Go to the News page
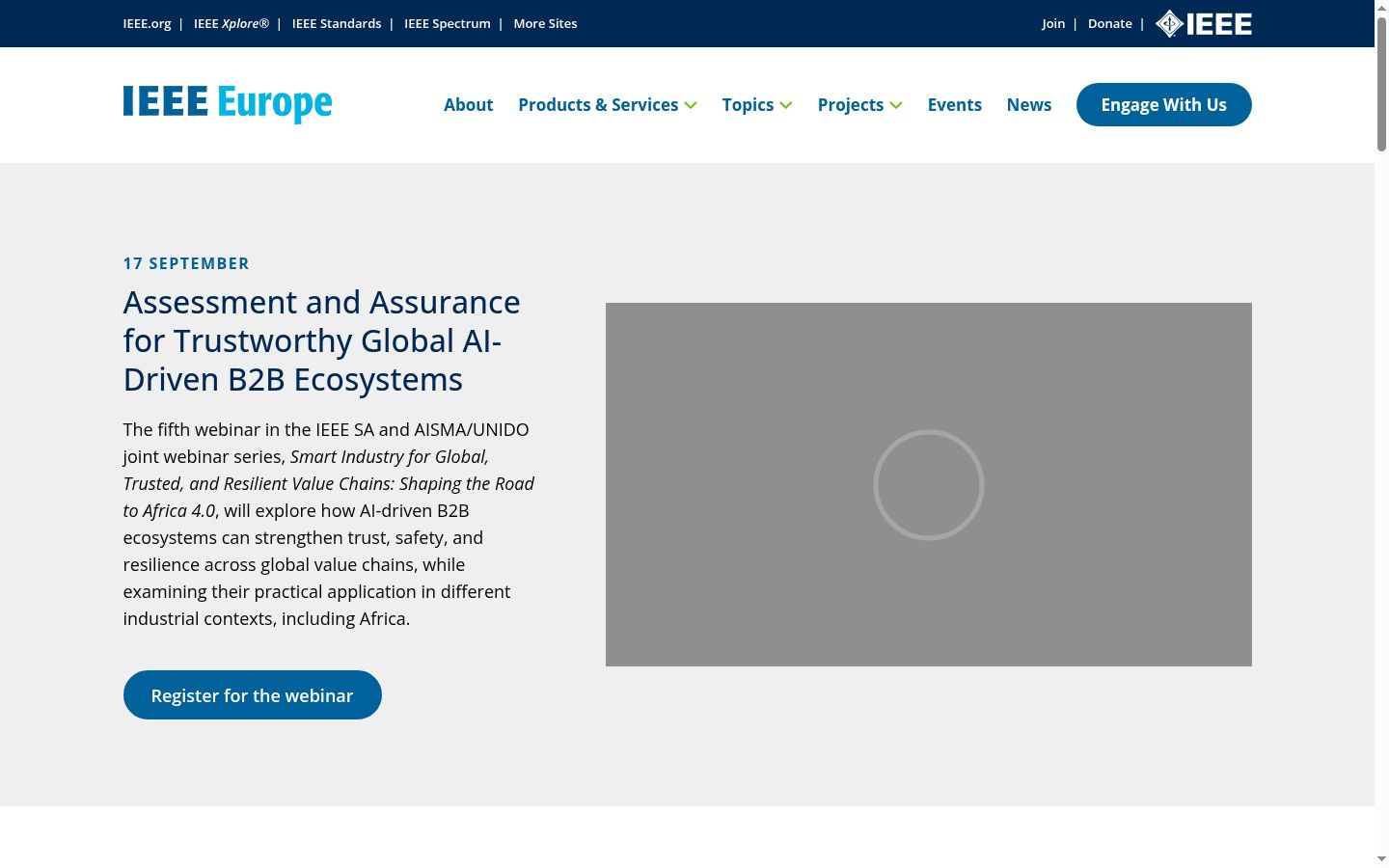 click(1029, 104)
